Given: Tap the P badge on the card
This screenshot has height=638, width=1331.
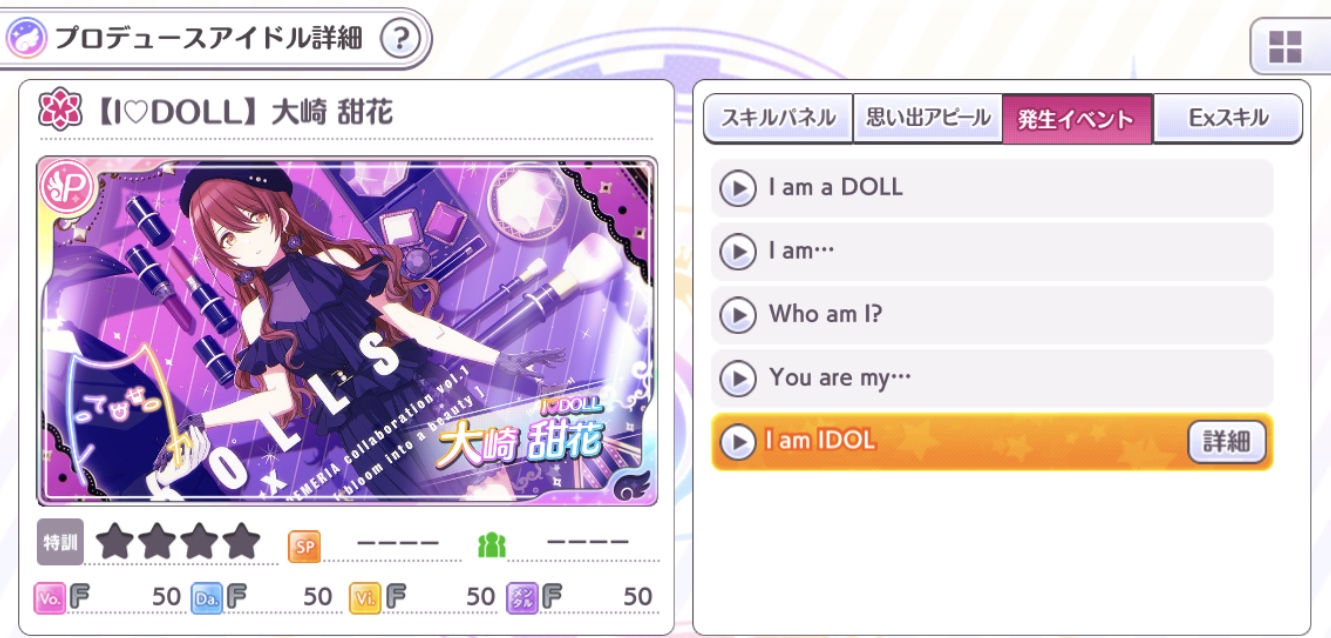Looking at the screenshot, I should (68, 187).
